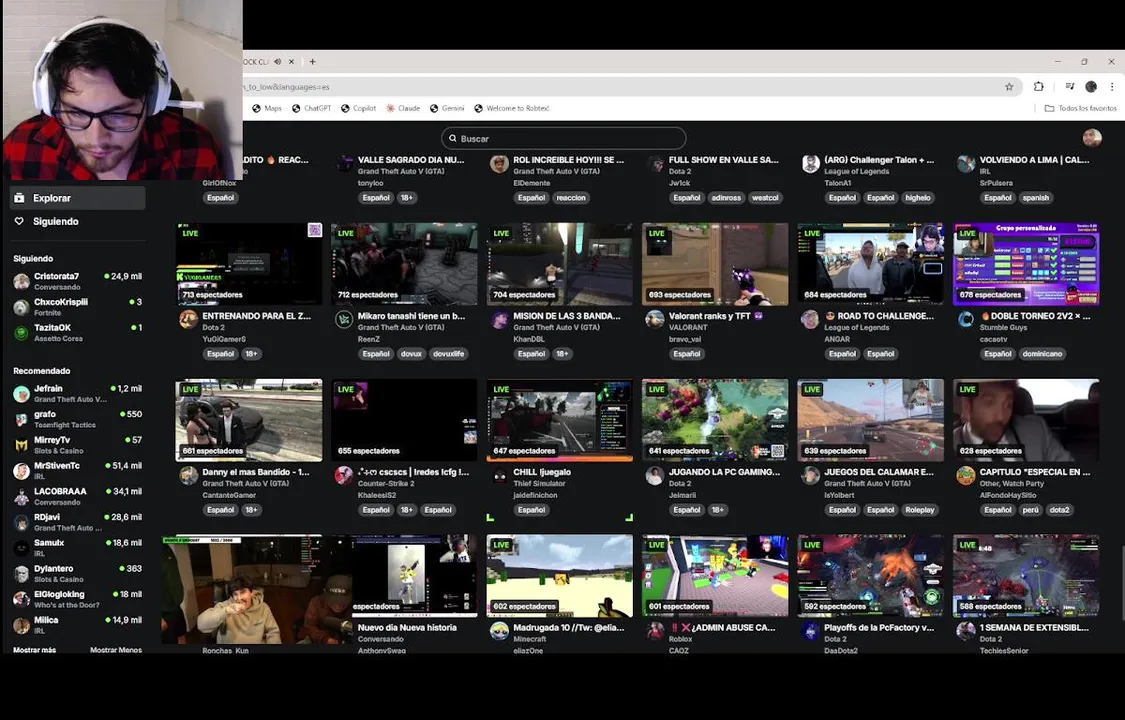
Task: Open MrStivenTc recommended channel
Action: [x=77, y=471]
